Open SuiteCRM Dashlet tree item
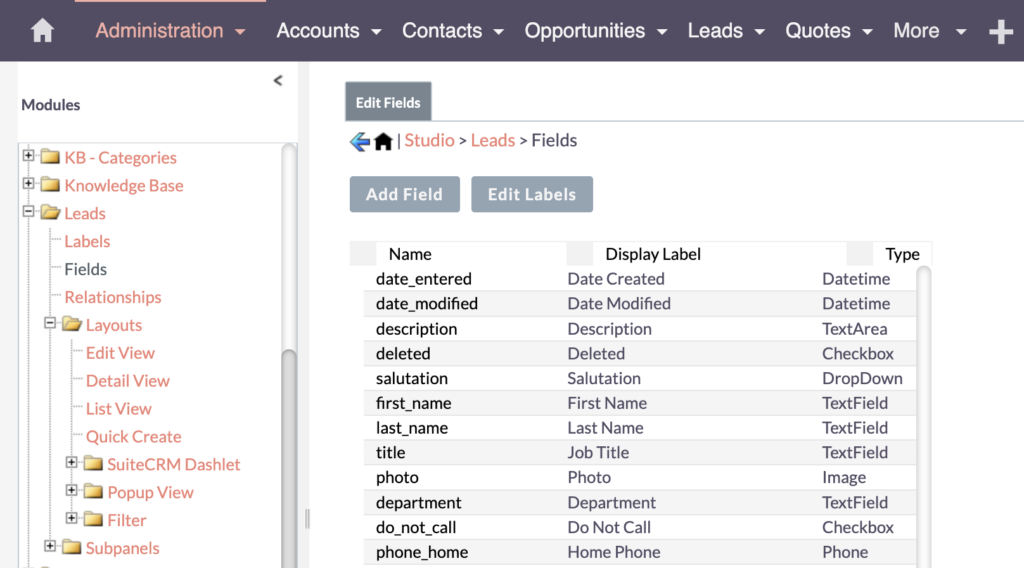The height and width of the screenshot is (568, 1024). 174,464
